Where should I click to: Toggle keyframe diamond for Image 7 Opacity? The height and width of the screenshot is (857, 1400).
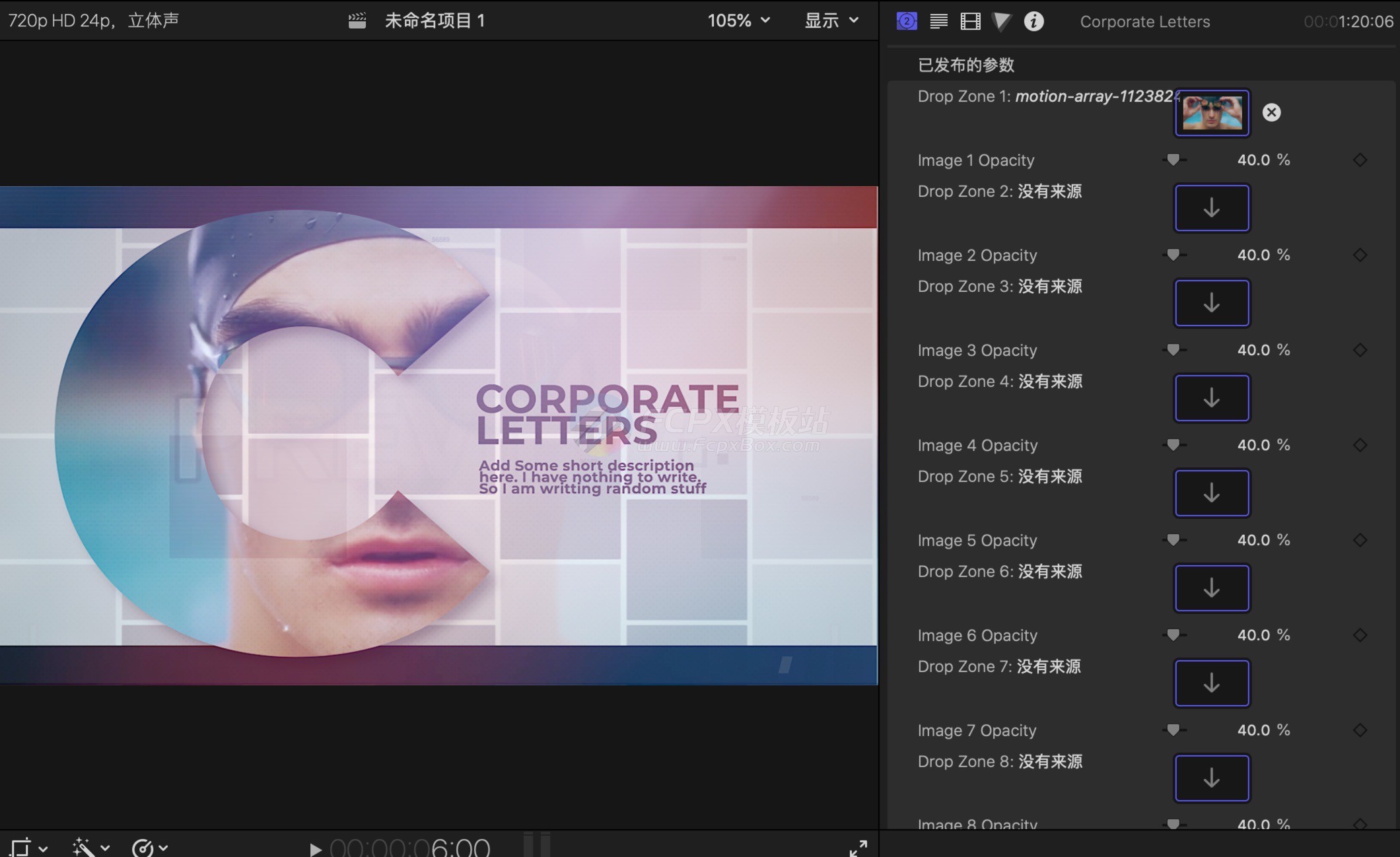click(x=1360, y=730)
